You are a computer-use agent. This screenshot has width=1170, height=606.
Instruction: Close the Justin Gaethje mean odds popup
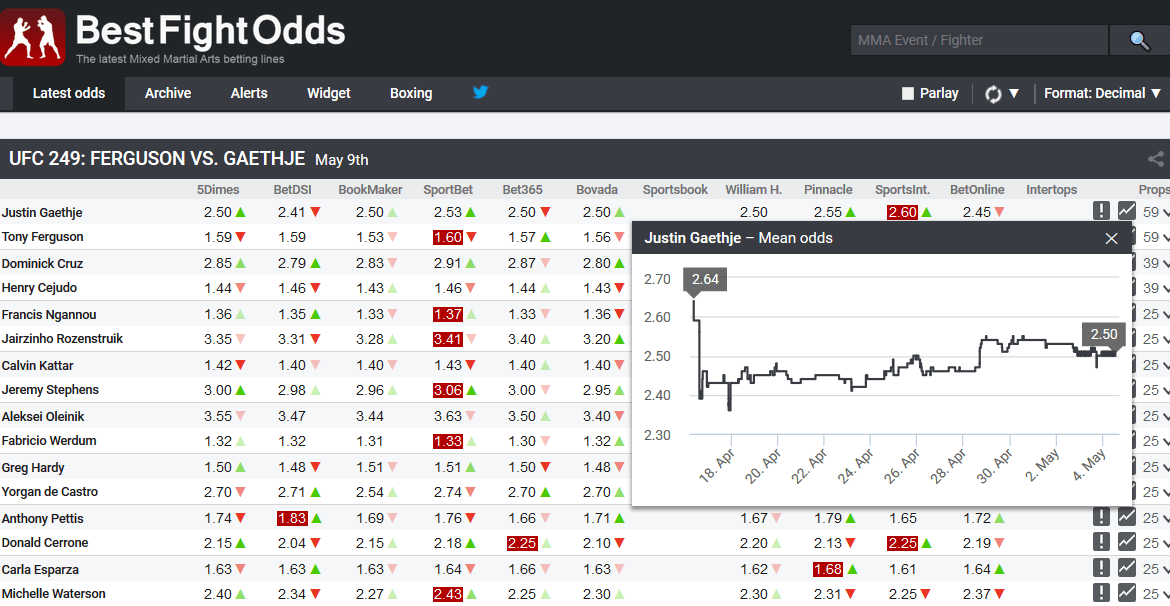point(1111,238)
